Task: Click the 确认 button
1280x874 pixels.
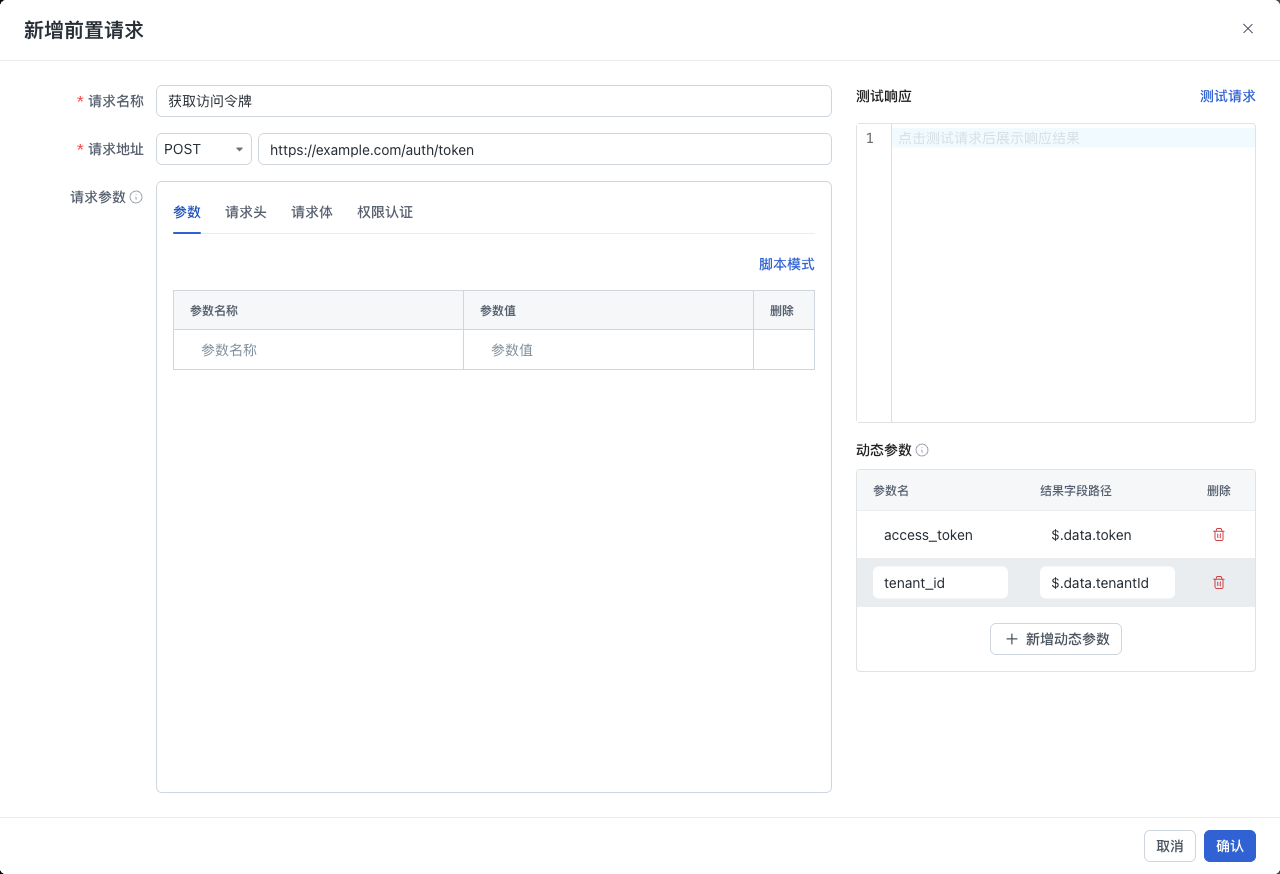Action: point(1230,846)
